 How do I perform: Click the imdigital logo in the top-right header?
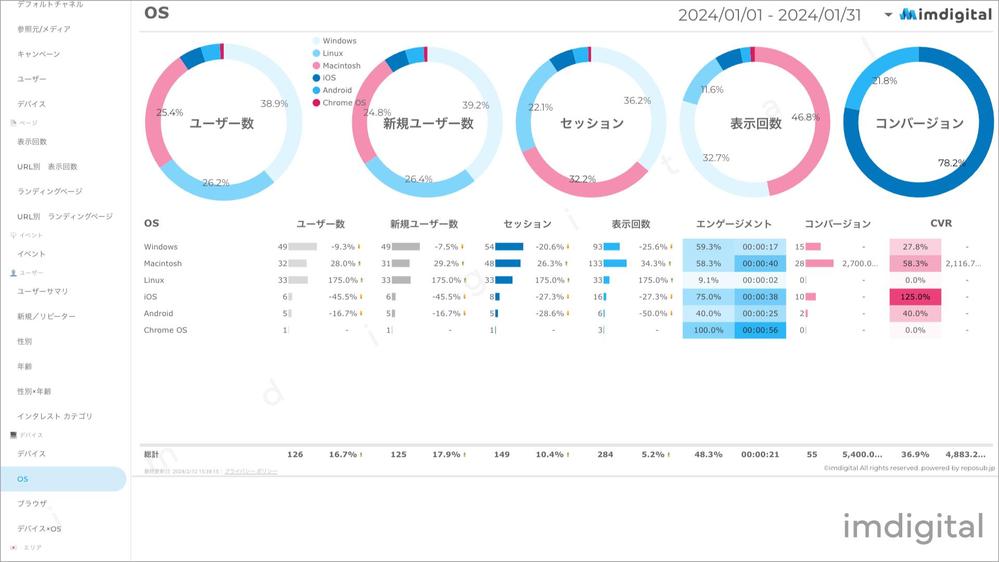point(946,15)
